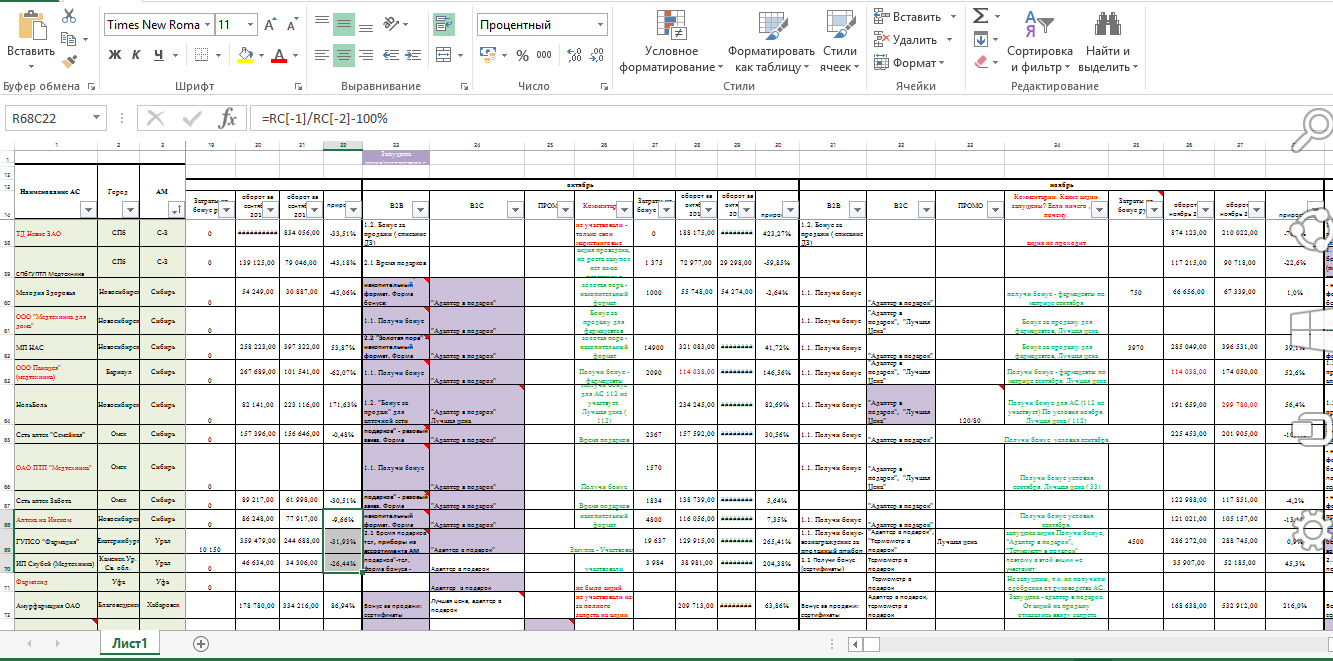Click the decrease decimal places icon

597,55
